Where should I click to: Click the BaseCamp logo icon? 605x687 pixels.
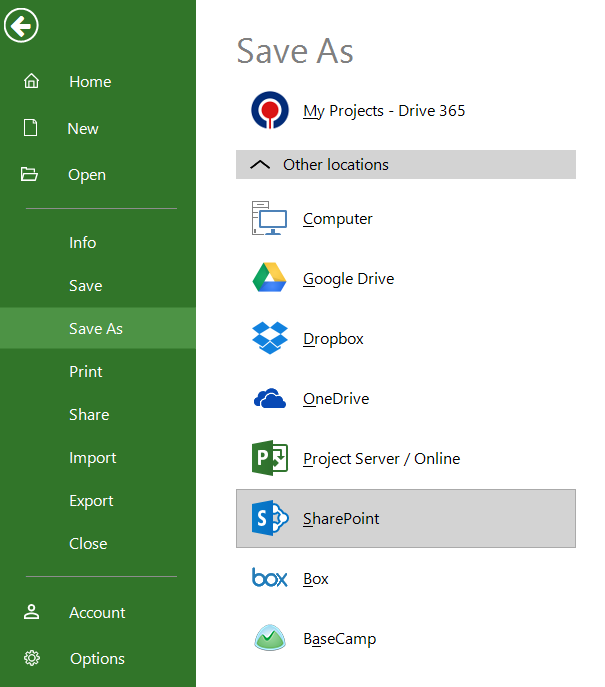270,637
